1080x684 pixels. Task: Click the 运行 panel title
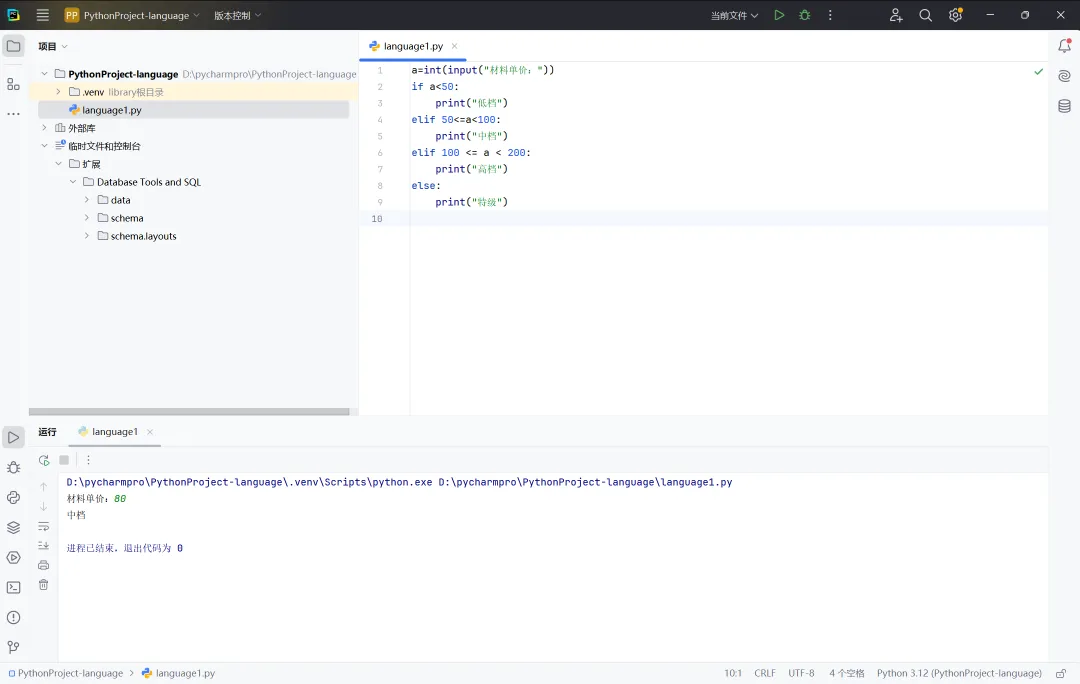(x=48, y=432)
